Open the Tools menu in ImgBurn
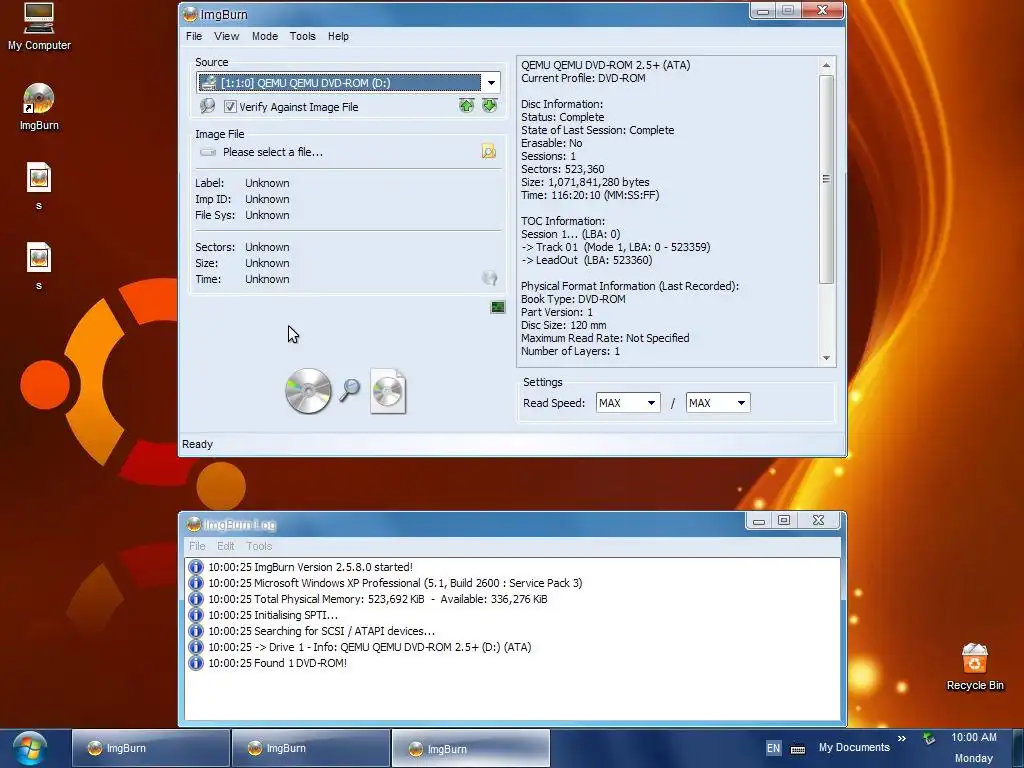Screen dimensions: 1024x768 302,36
